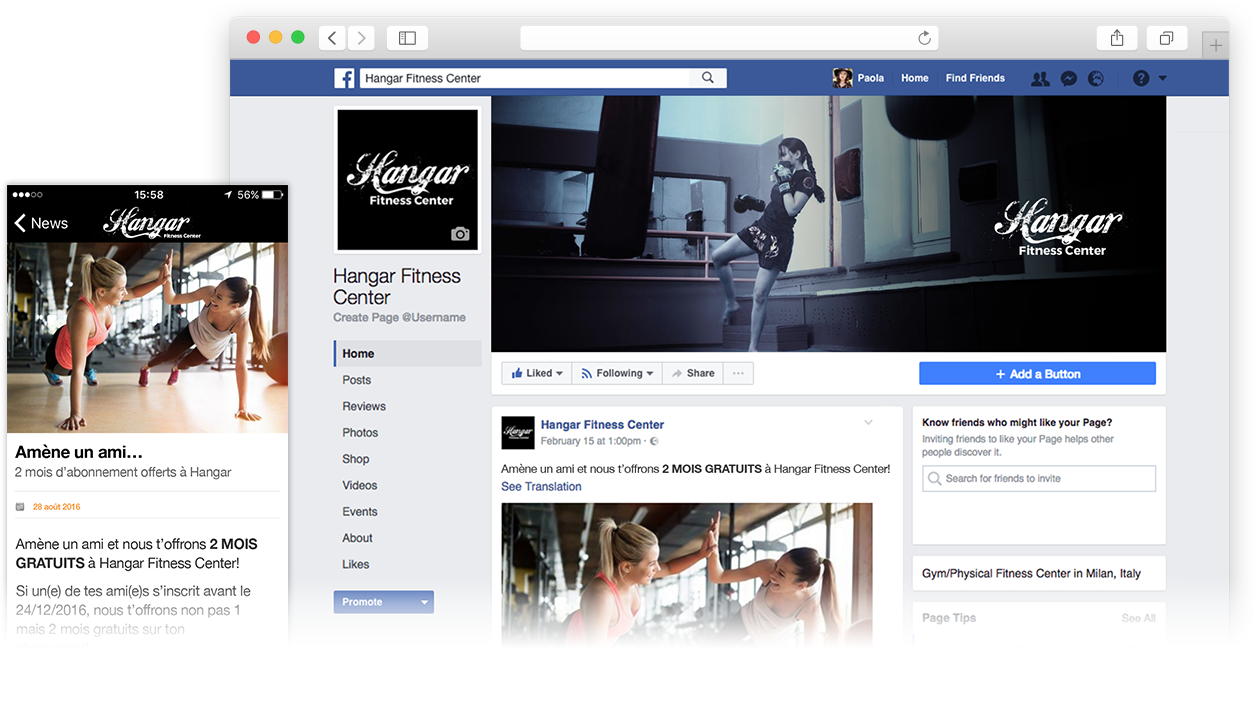Click the Share button under cover
This screenshot has width=1256, height=721.
coord(693,373)
